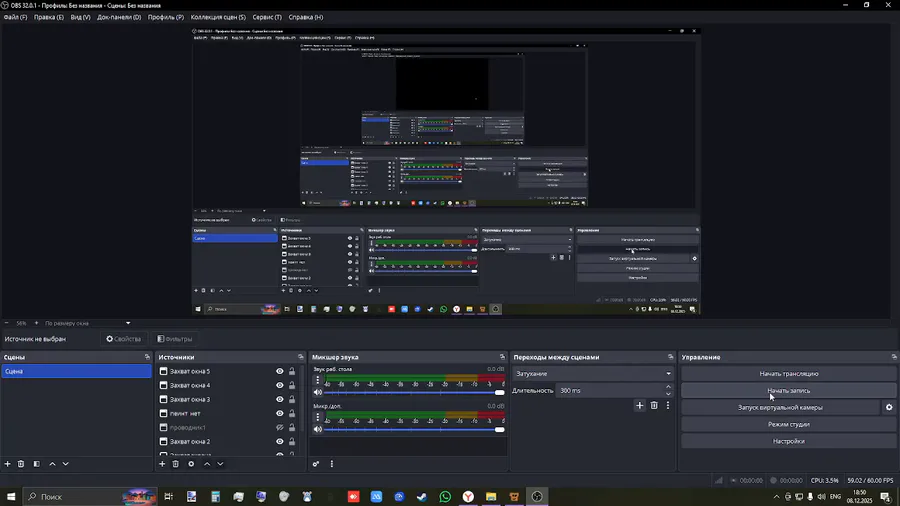Click the Режим студии button
Image resolution: width=900 pixels, height=506 pixels.
point(788,424)
